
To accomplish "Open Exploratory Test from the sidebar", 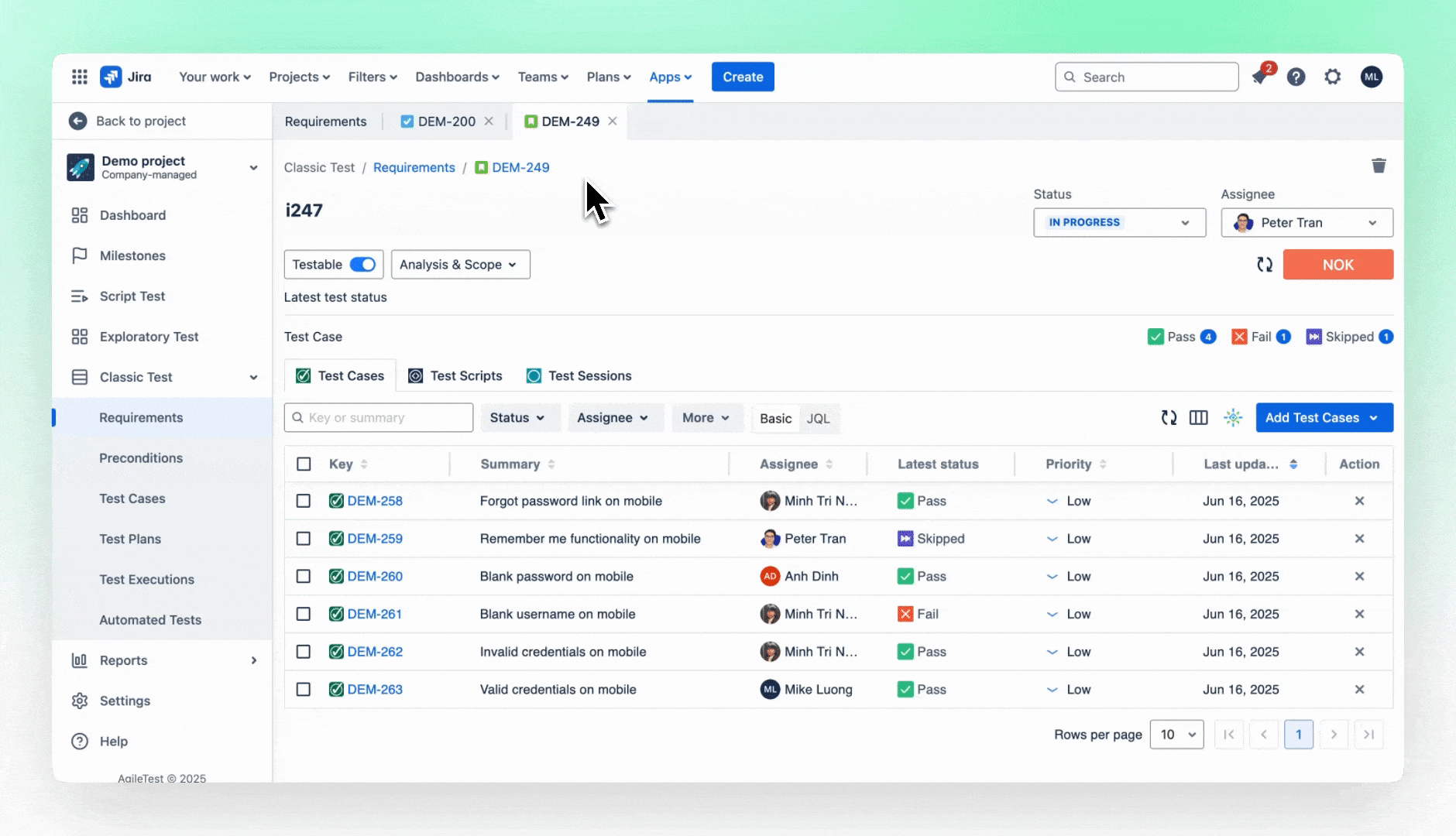I will (x=148, y=336).
